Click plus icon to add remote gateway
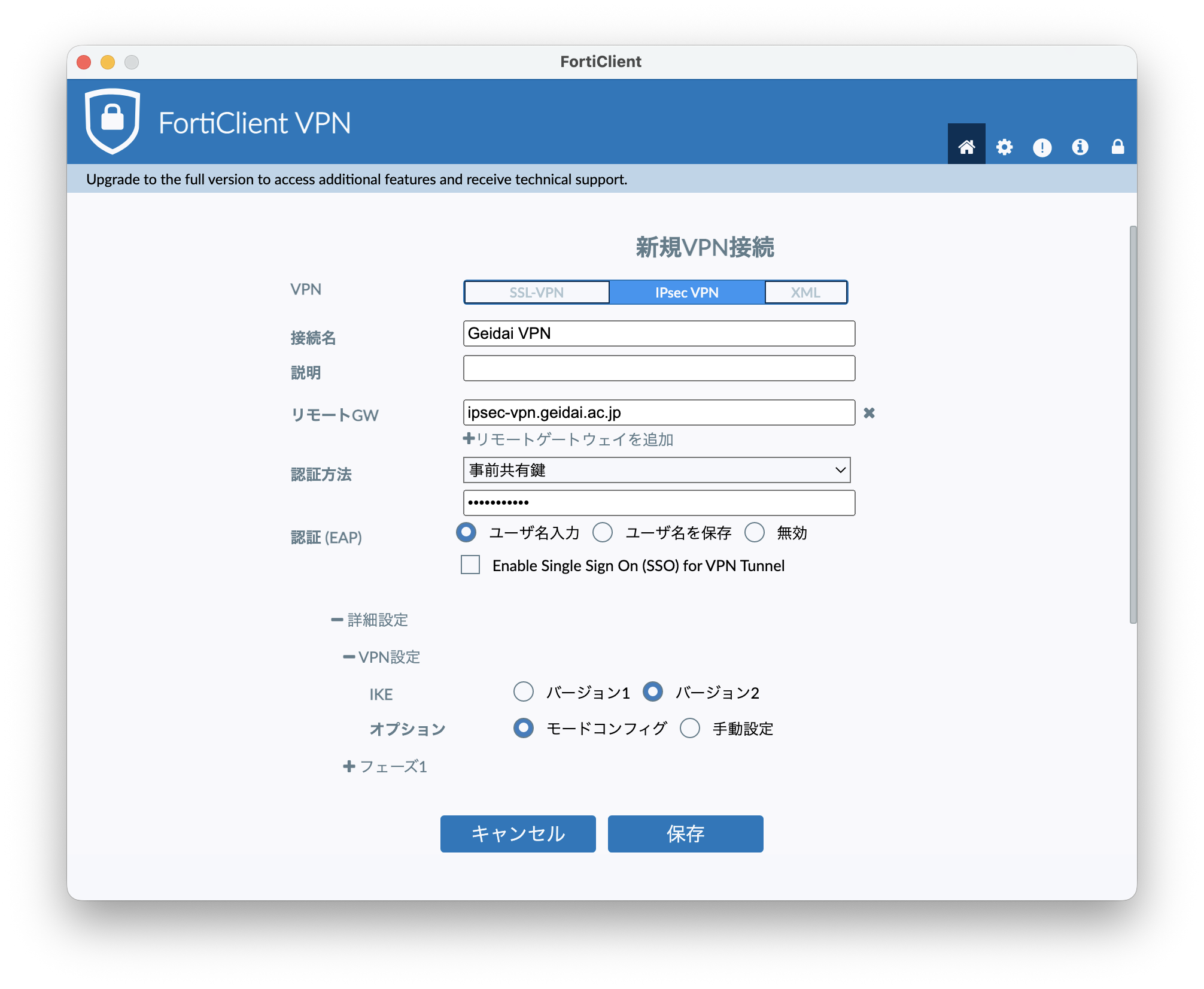The image size is (1204, 989). click(469, 439)
